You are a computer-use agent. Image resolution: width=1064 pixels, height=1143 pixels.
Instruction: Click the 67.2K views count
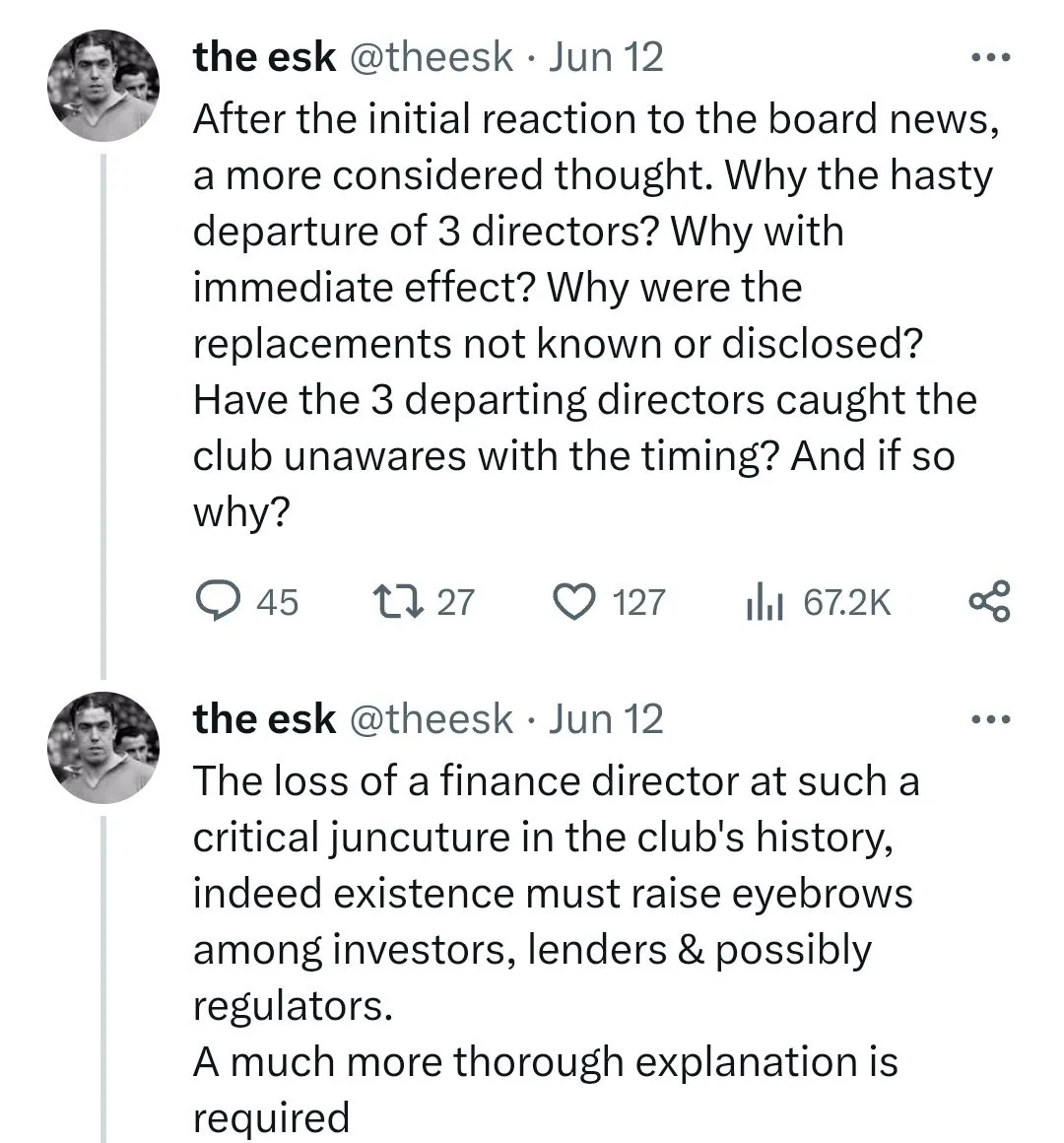pos(847,601)
